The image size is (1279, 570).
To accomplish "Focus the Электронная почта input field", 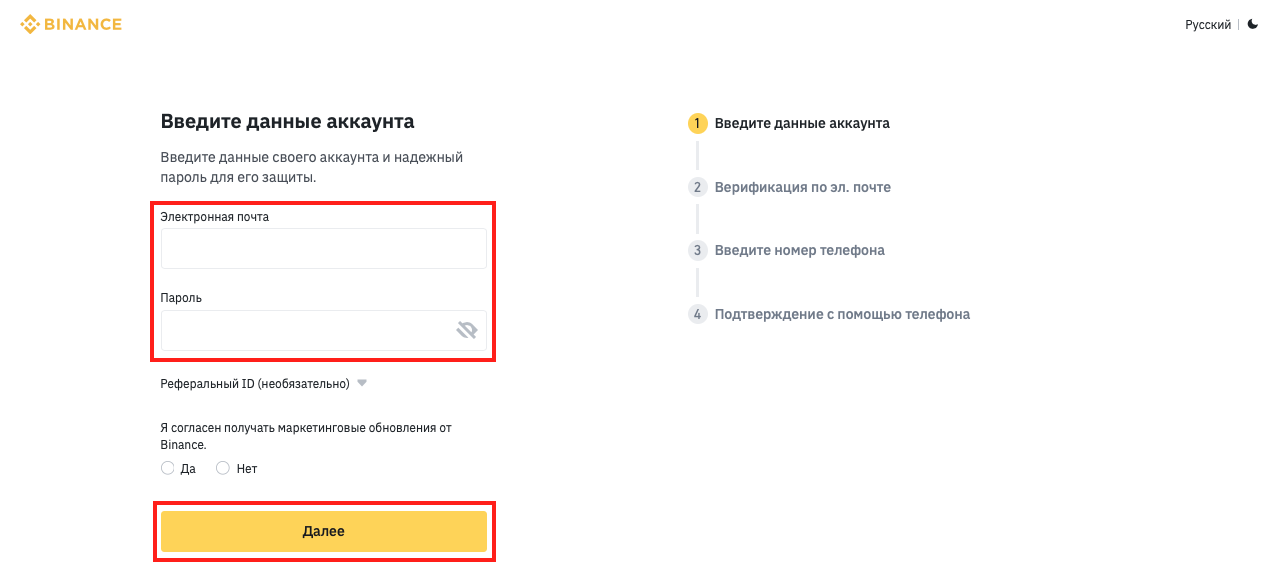I will coord(323,249).
